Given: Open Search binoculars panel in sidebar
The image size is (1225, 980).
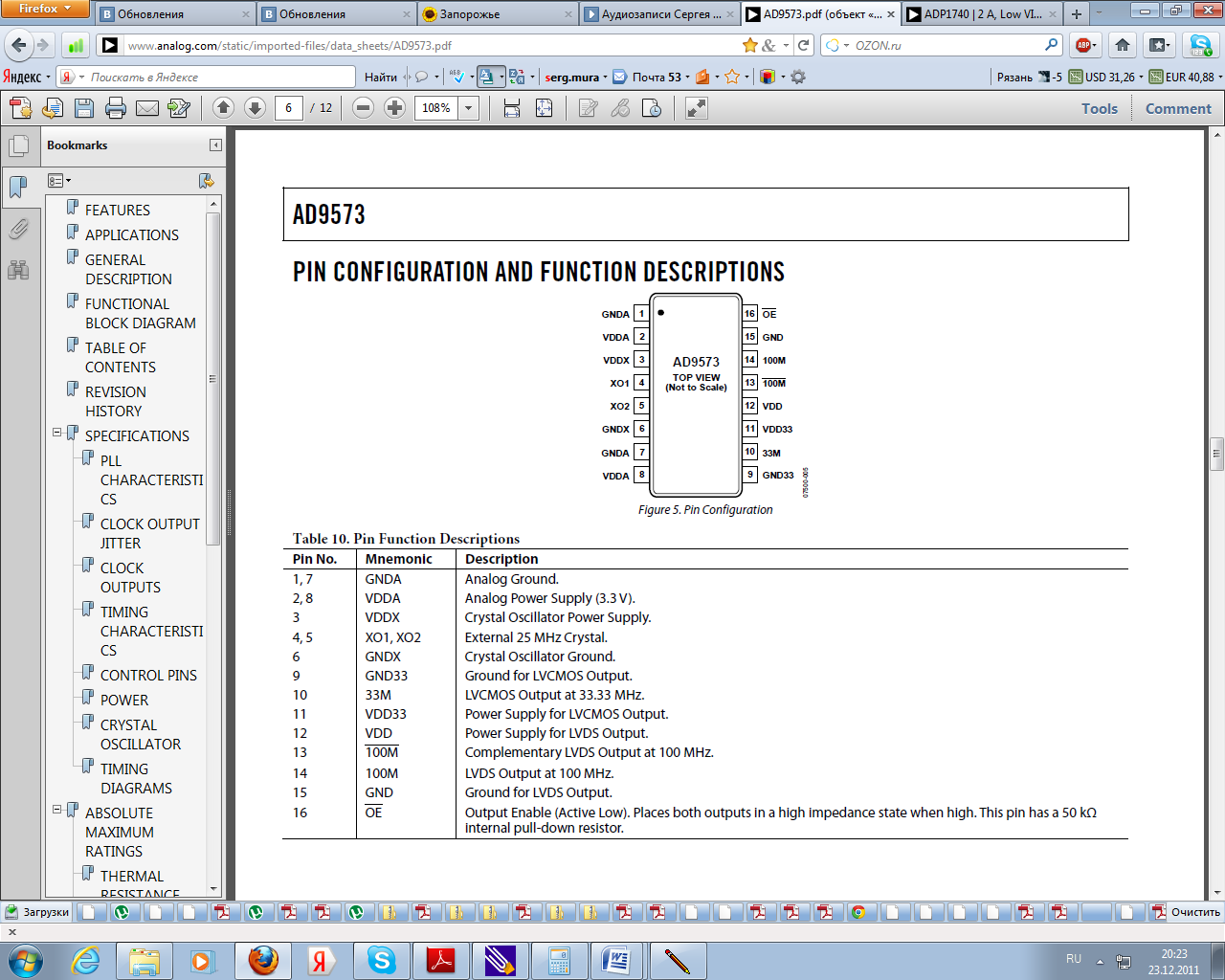Looking at the screenshot, I should (x=18, y=270).
